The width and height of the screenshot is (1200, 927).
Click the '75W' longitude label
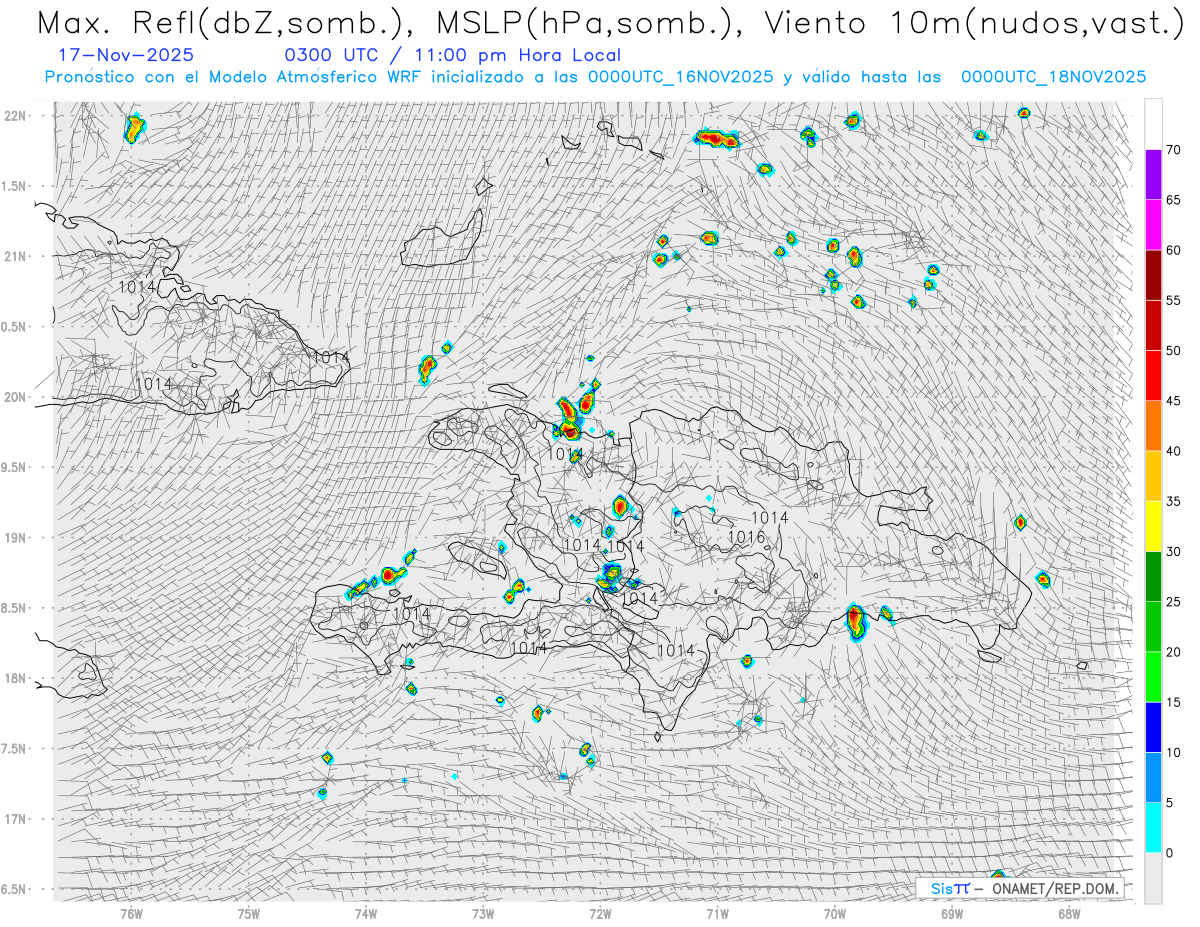(x=249, y=913)
